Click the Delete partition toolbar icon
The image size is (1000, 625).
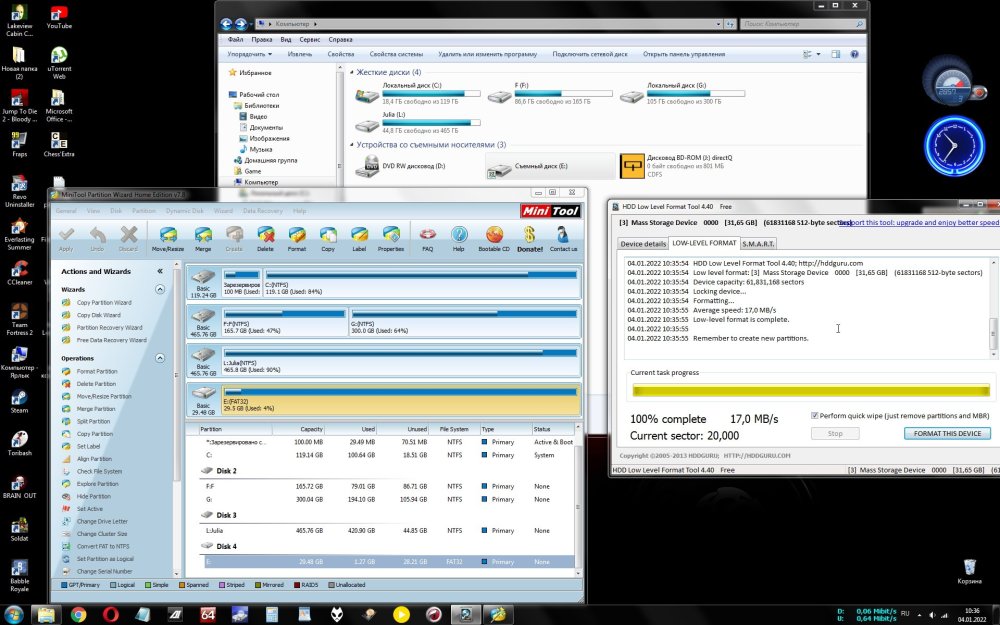click(x=265, y=237)
